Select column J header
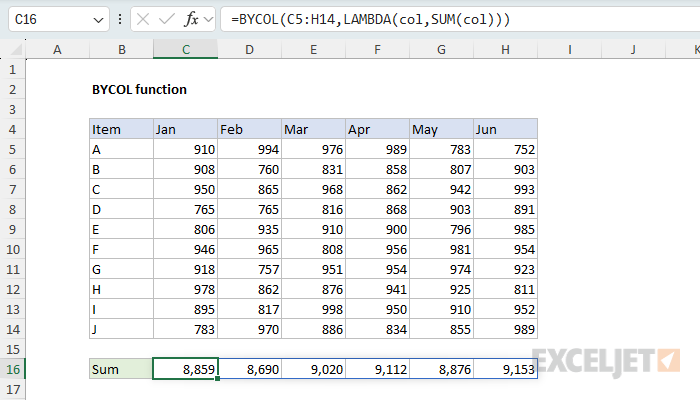Image resolution: width=700 pixels, height=400 pixels. coord(633,50)
